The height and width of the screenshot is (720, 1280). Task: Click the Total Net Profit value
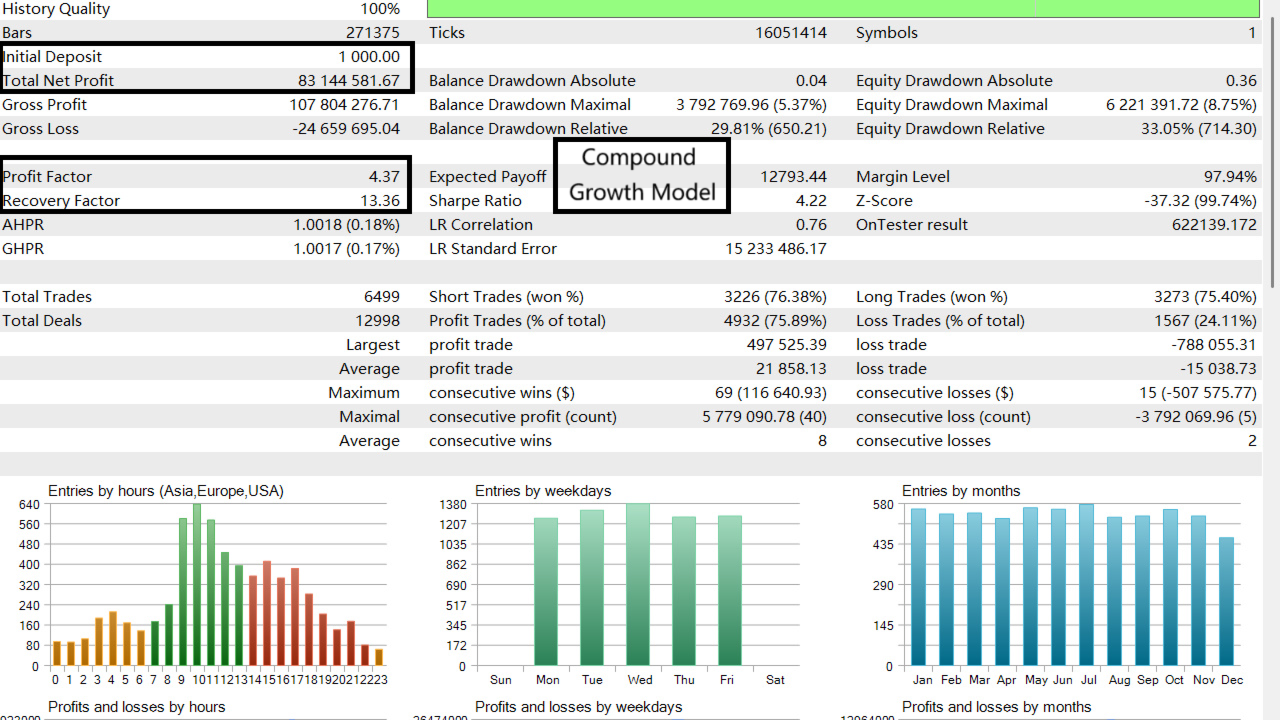(x=350, y=80)
